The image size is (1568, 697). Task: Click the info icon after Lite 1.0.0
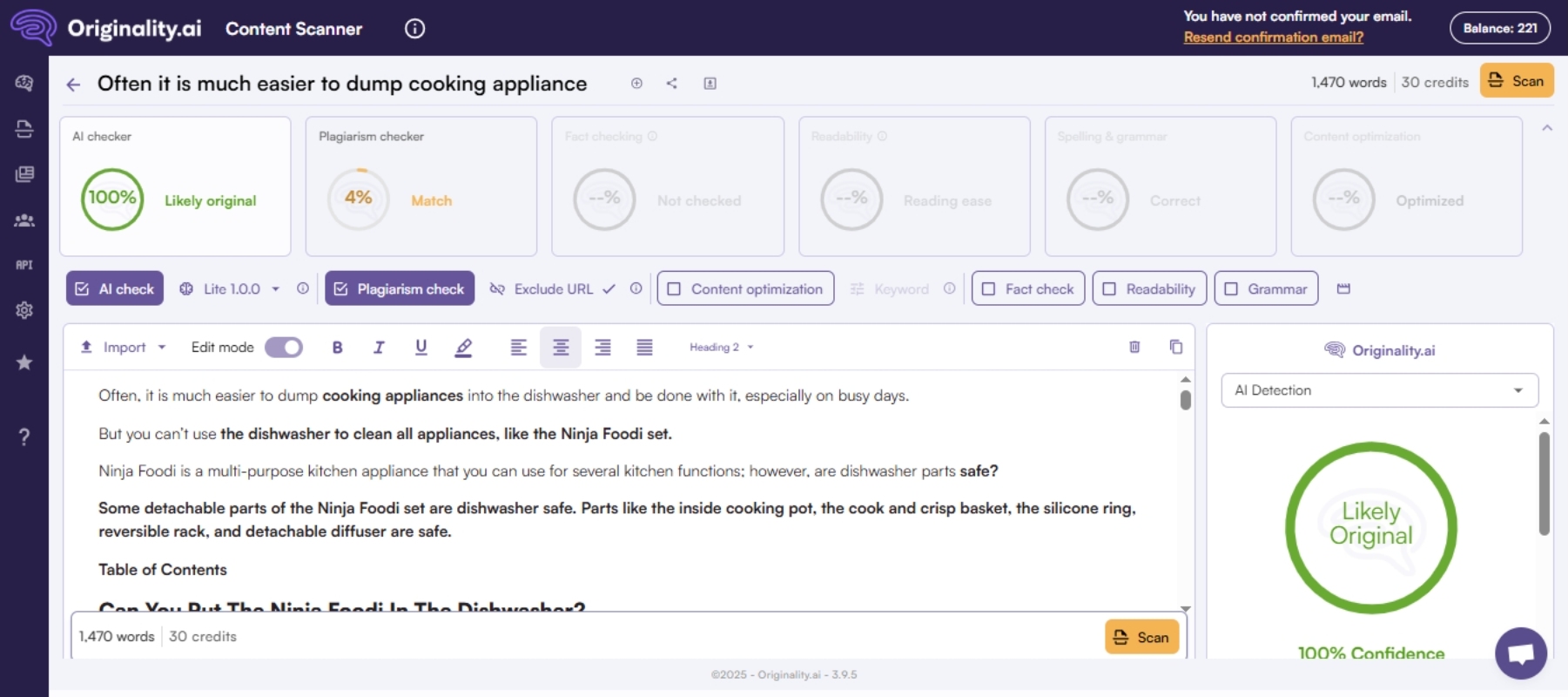[x=302, y=288]
